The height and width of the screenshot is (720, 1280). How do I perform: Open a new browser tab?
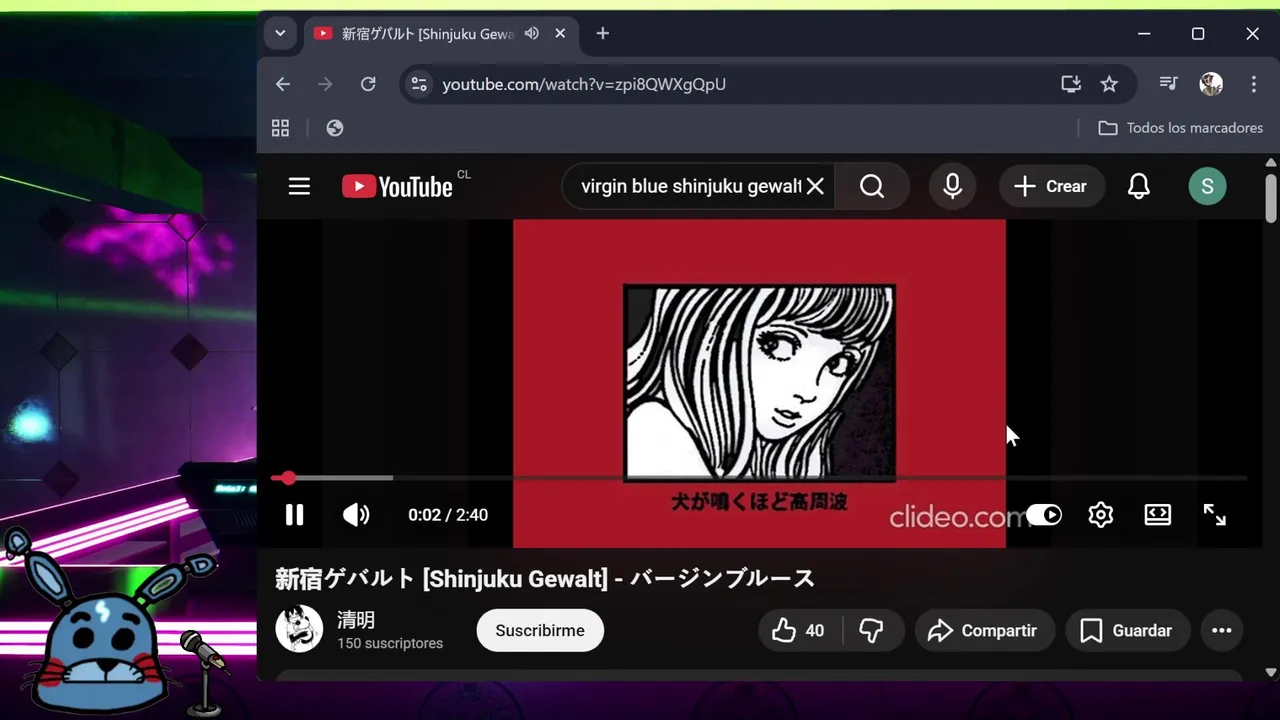[602, 33]
